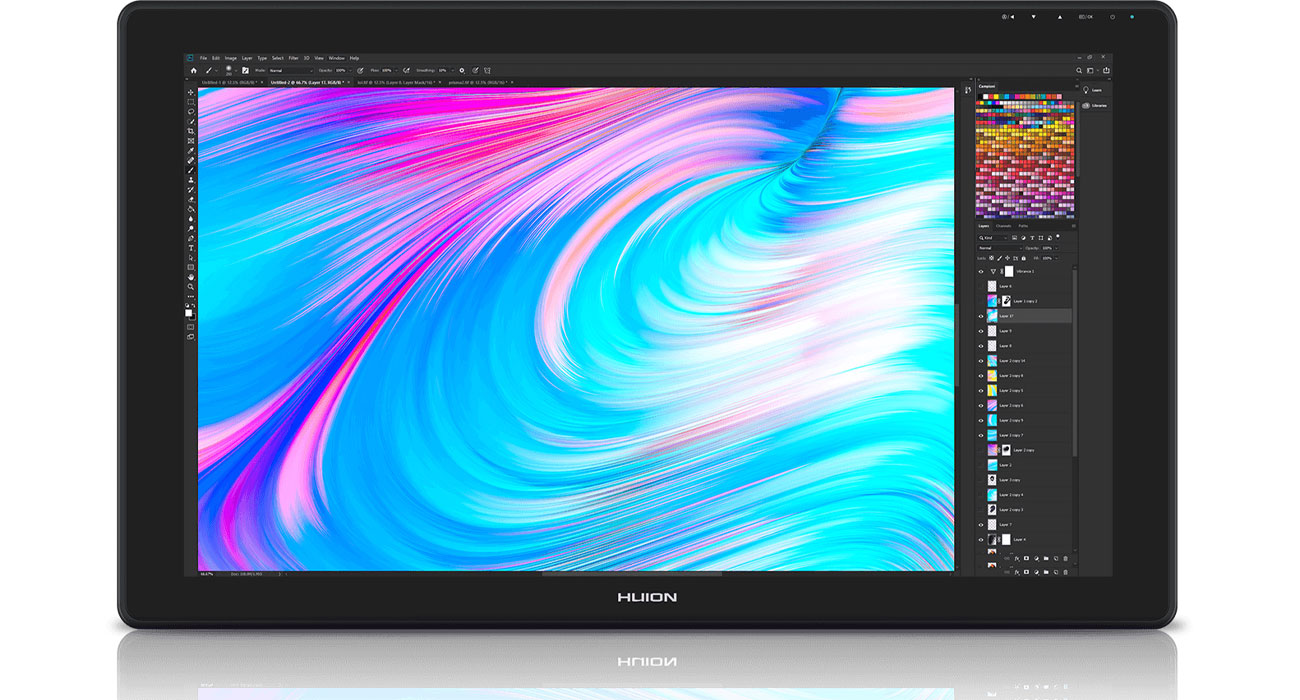Toggle visibility of Layer 17
This screenshot has width=1300, height=700.
[980, 315]
